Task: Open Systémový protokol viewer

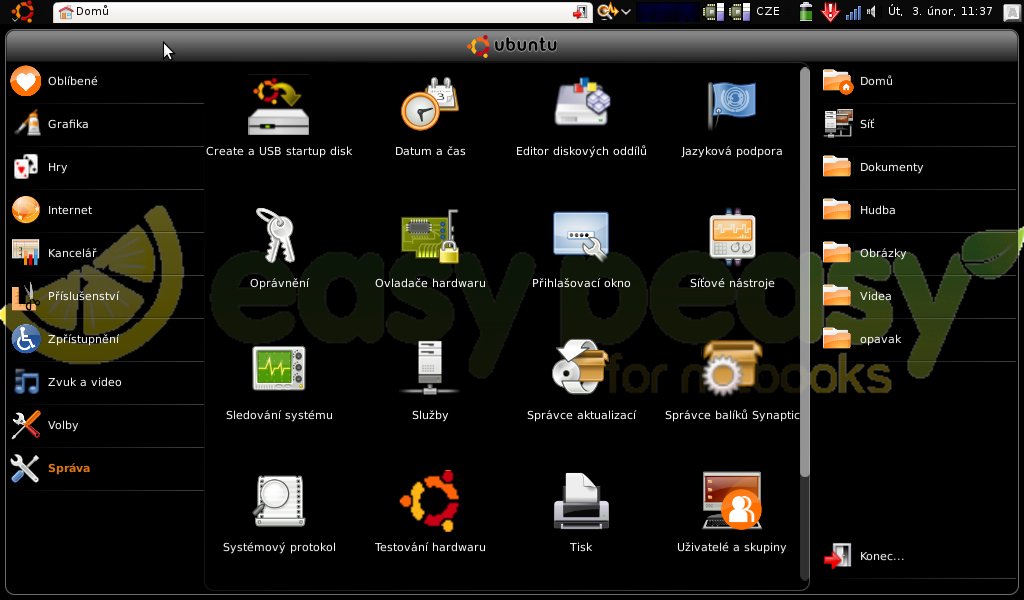Action: (279, 513)
